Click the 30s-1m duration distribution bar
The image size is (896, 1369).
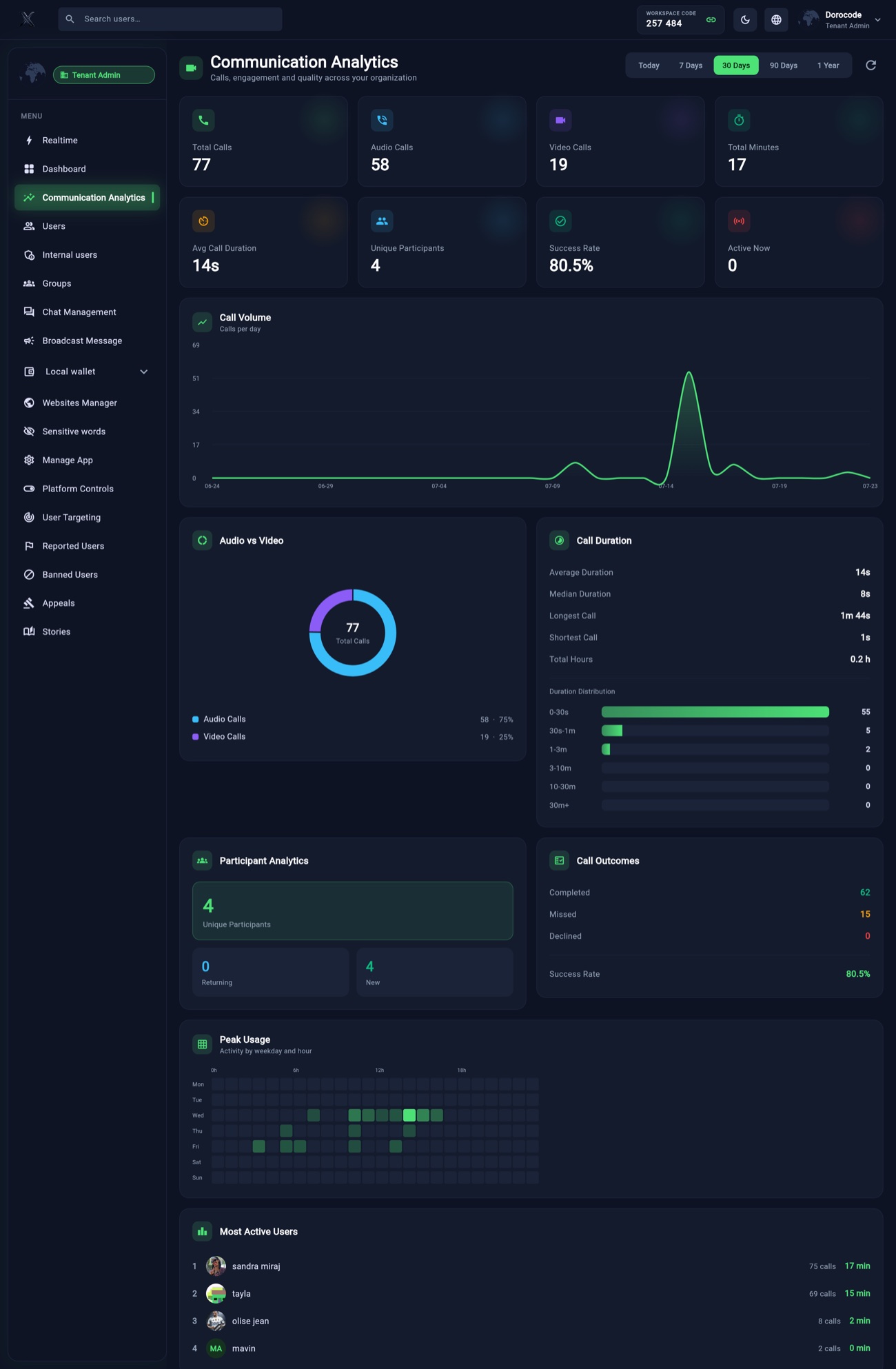[x=715, y=731]
